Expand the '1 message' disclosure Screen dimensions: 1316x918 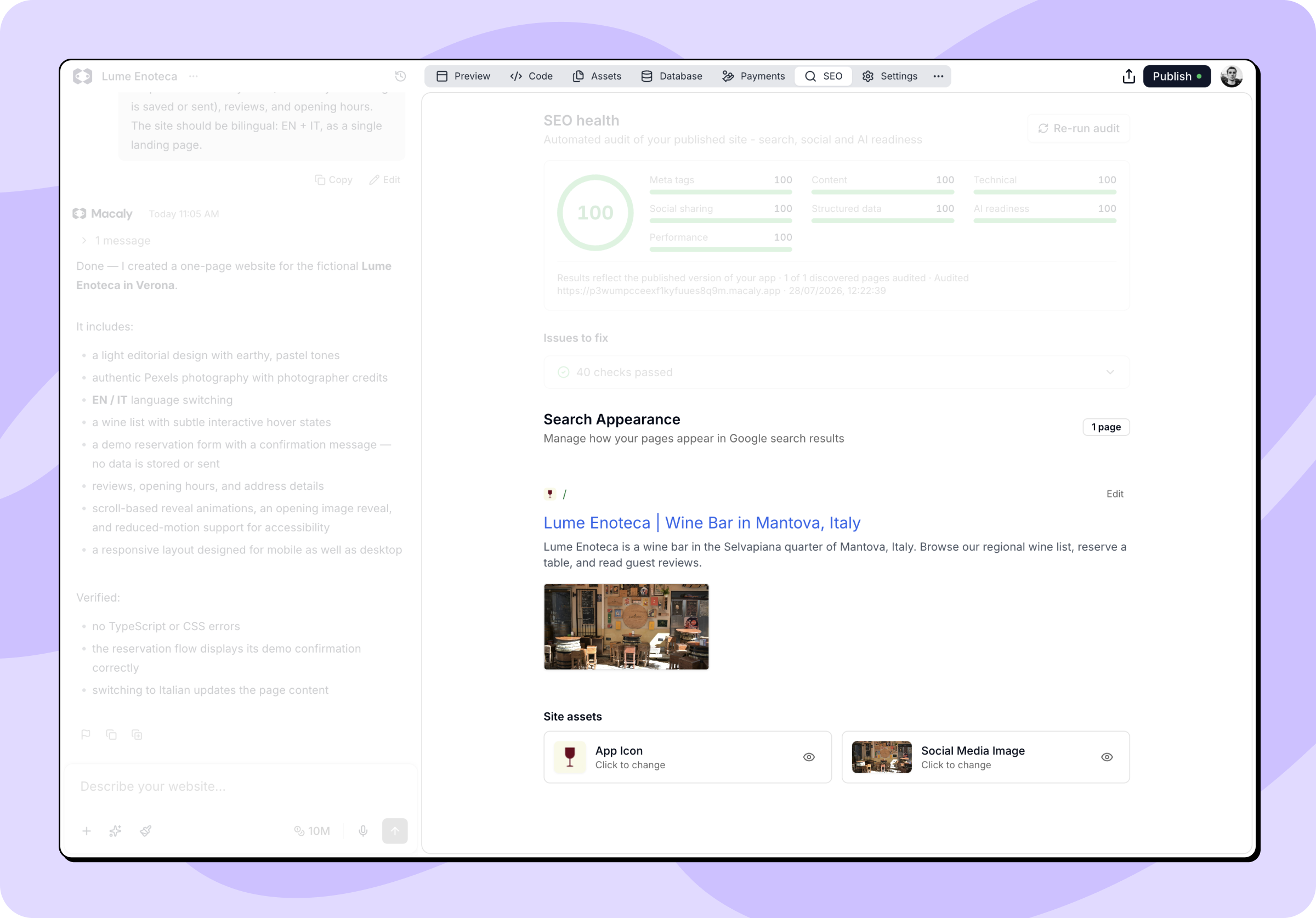coord(116,241)
